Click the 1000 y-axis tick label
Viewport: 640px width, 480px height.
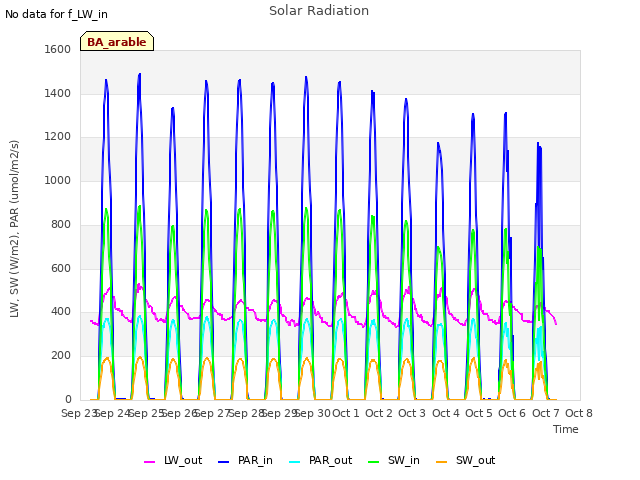point(58,180)
